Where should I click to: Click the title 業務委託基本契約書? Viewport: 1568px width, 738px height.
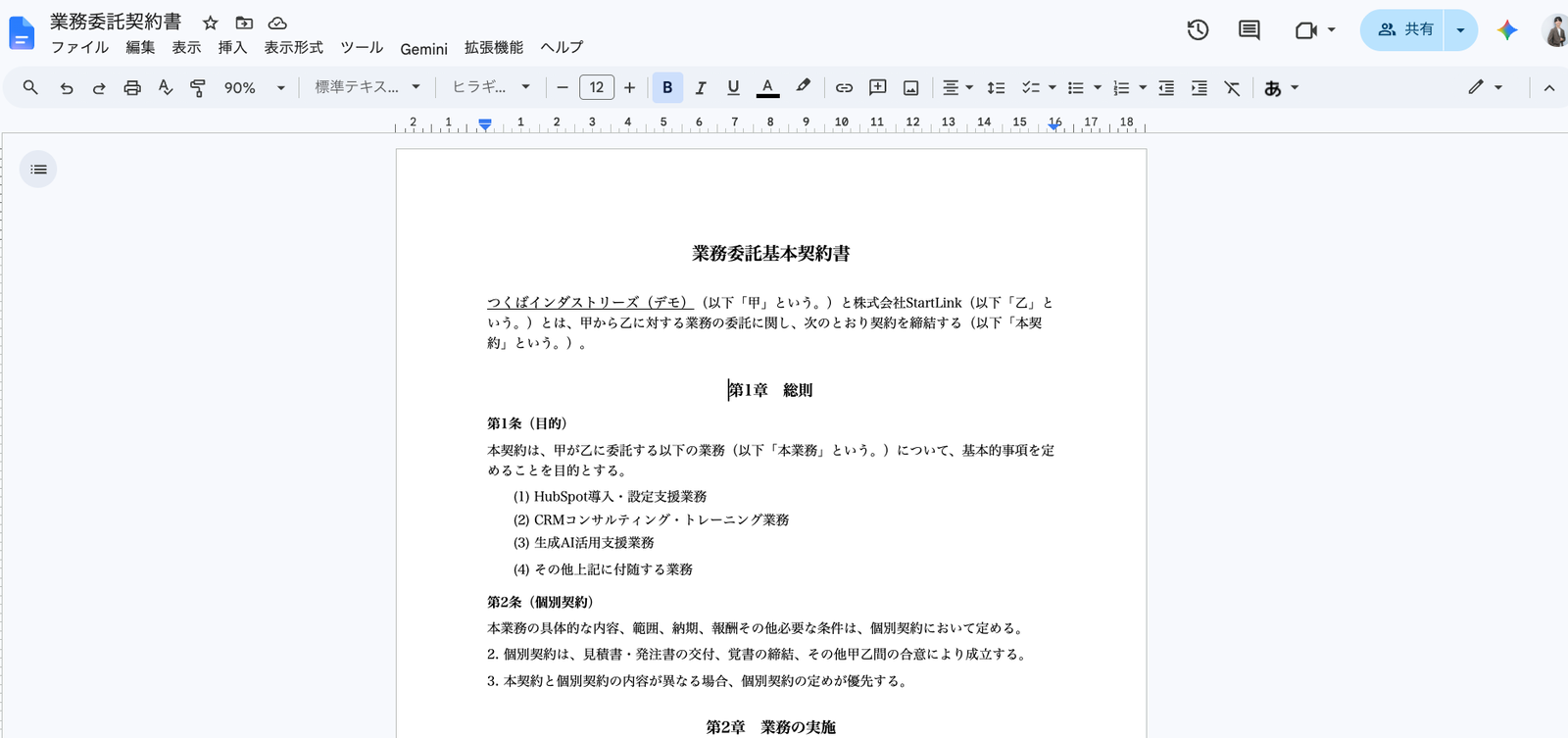coord(770,254)
